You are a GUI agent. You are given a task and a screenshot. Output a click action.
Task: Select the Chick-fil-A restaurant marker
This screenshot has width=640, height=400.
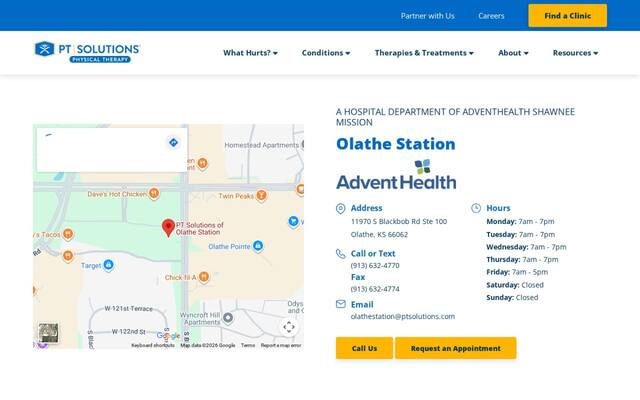point(204,277)
